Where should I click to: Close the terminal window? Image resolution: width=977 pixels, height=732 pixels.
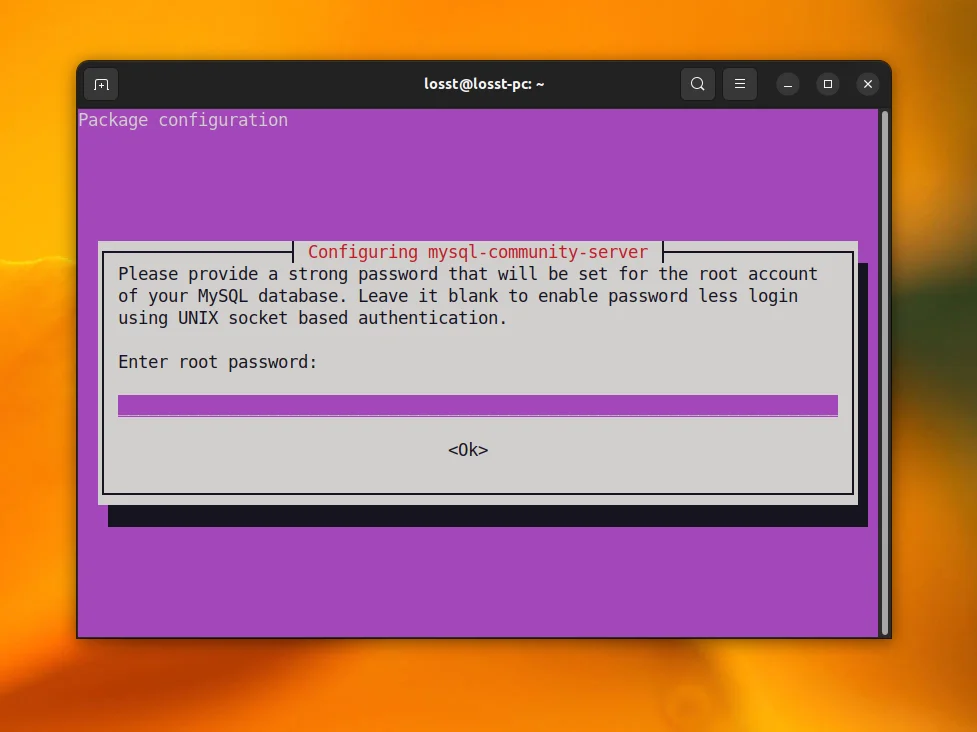coord(867,84)
